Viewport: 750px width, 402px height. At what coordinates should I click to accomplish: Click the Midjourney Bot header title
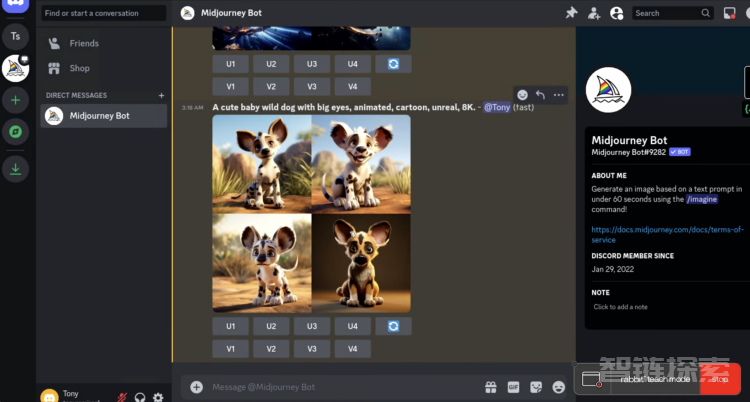[232, 13]
